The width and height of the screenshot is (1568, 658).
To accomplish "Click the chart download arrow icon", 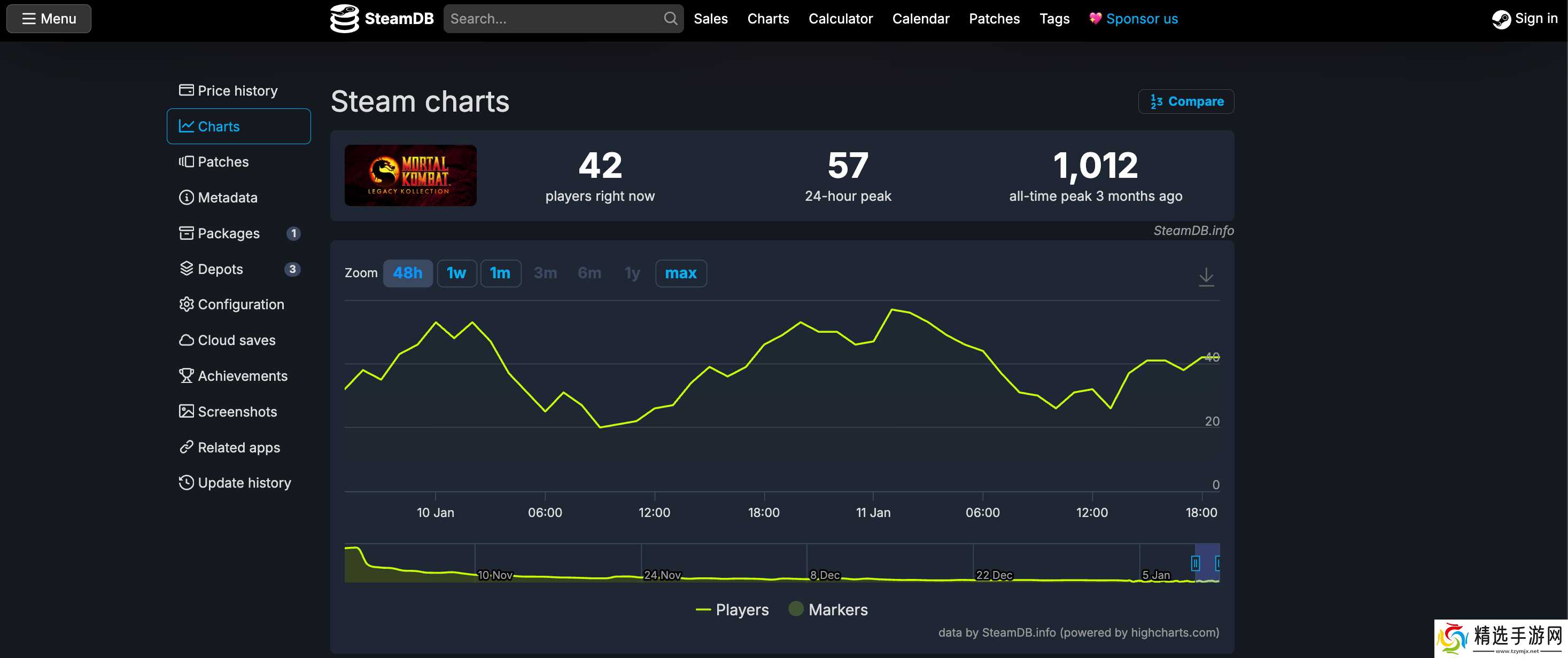I will (1205, 277).
